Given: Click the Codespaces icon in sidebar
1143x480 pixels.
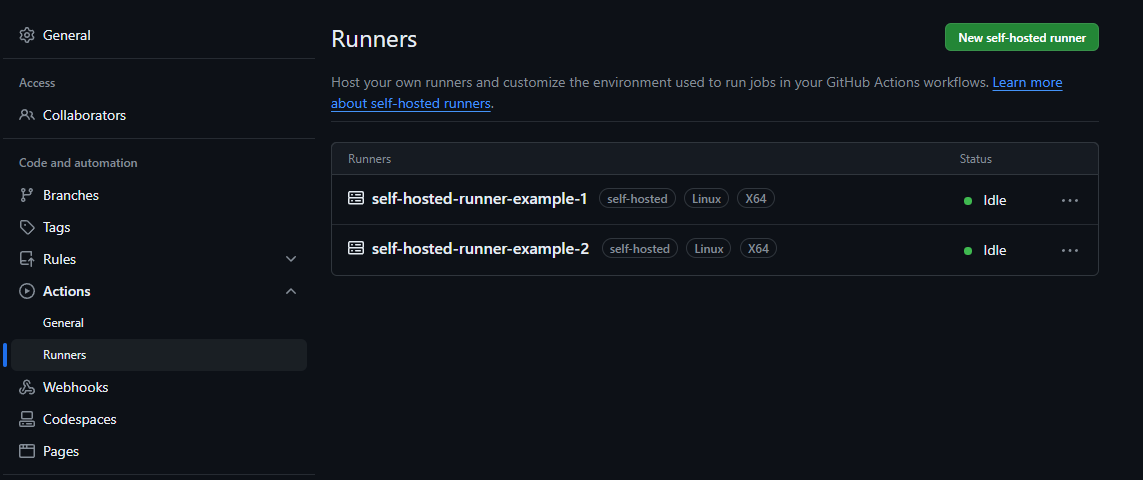Looking at the screenshot, I should pyautogui.click(x=27, y=419).
